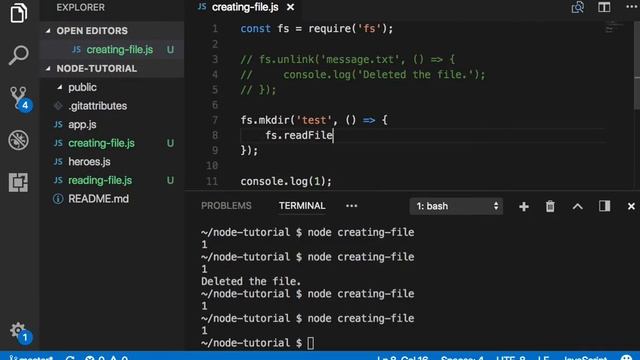
Task: Switch to the PROBLEMS panel tab
Action: pos(226,206)
